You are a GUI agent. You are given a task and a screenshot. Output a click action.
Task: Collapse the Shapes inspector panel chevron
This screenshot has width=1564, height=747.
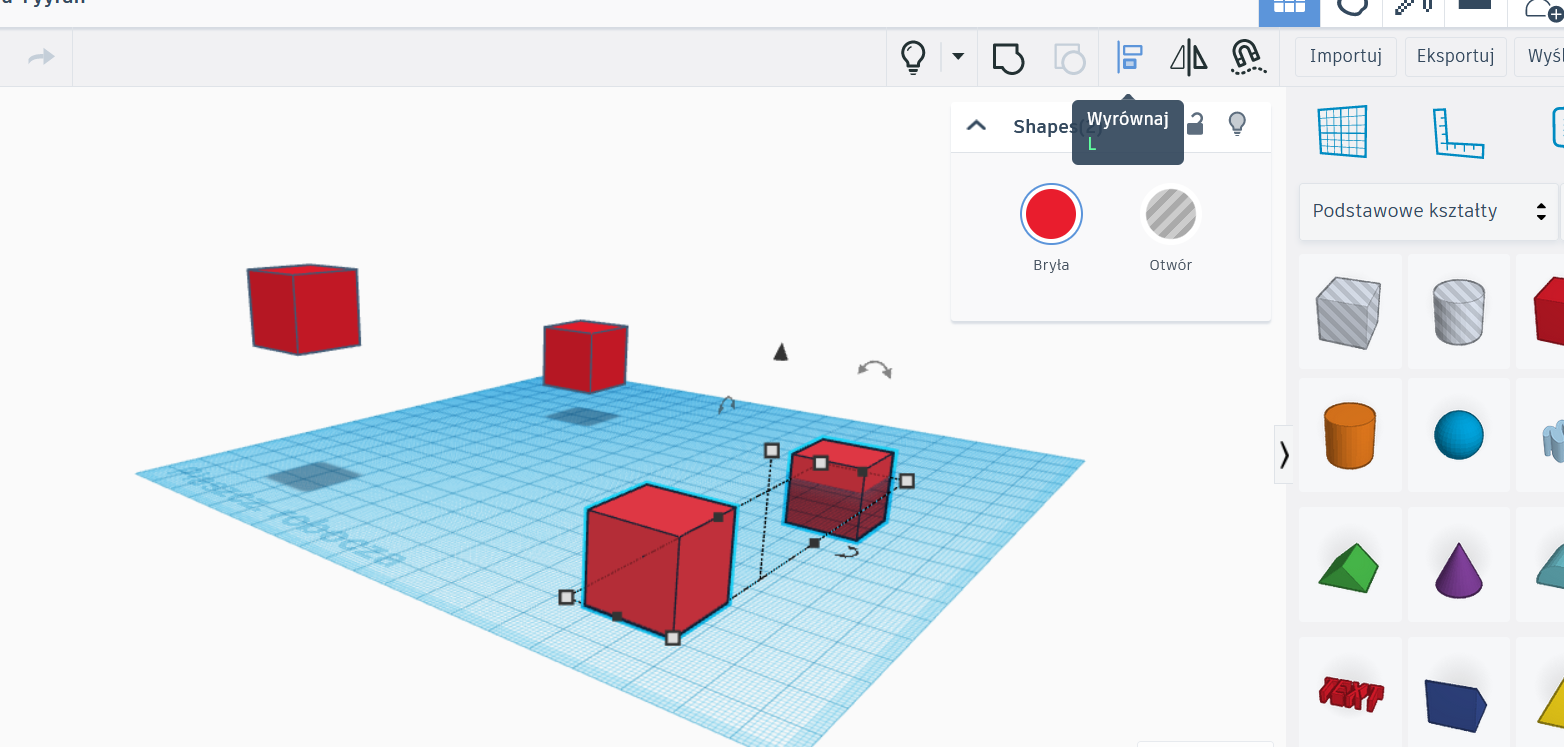977,126
